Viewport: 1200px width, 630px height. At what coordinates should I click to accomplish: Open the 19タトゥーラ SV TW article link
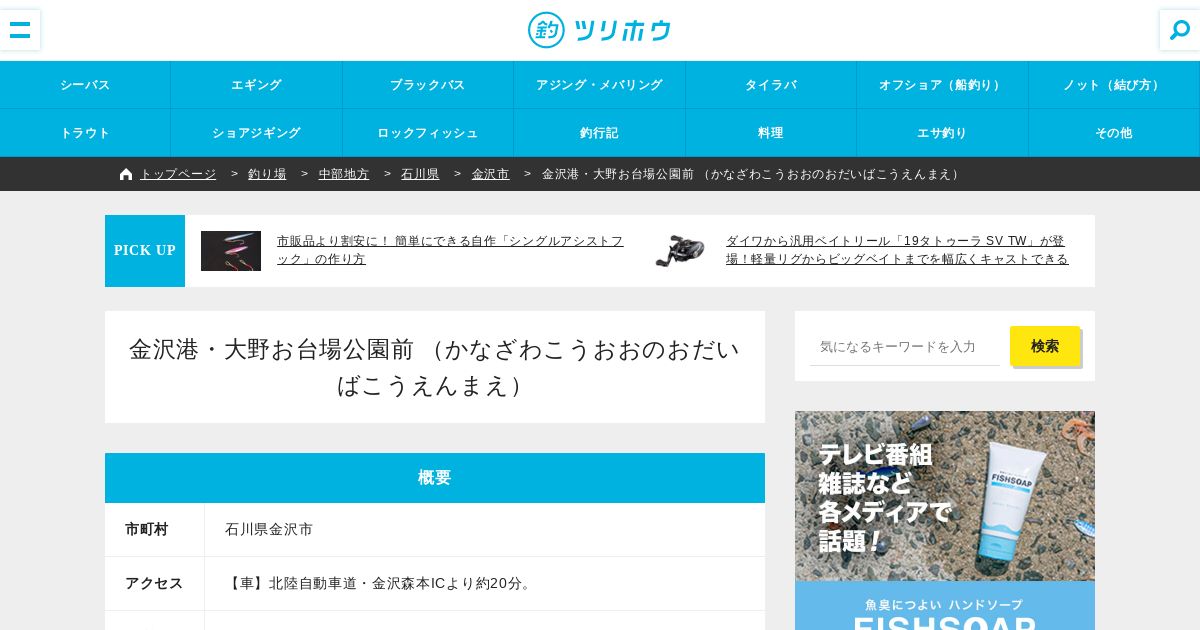tap(897, 250)
